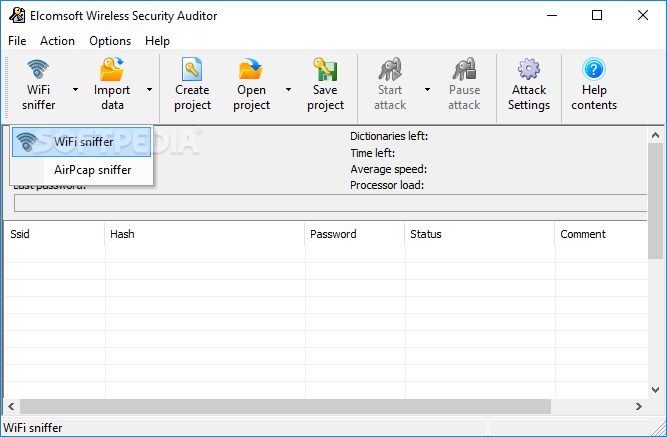Click the horizontal scrollbar right arrow

(639, 406)
